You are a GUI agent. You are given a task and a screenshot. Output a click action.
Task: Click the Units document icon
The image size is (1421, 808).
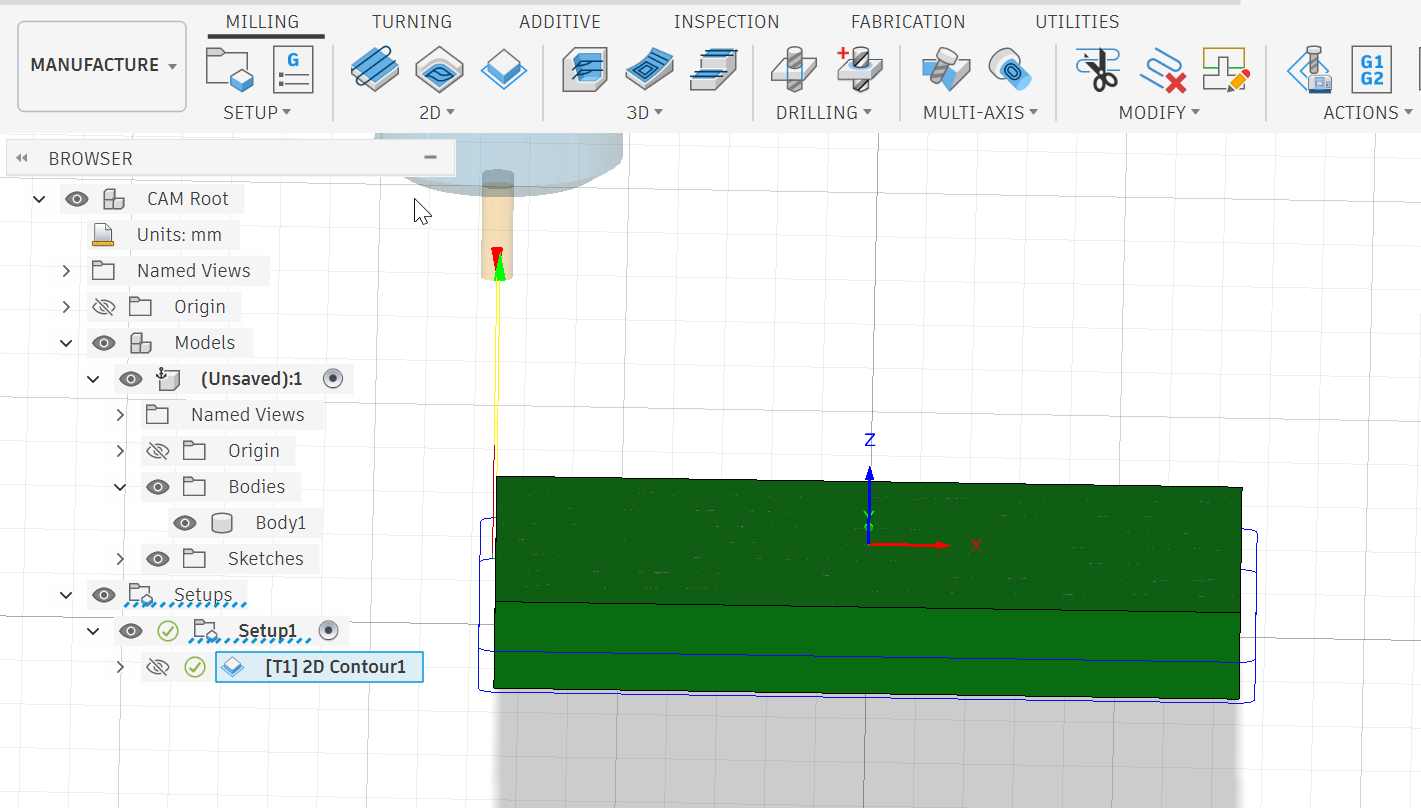(103, 235)
